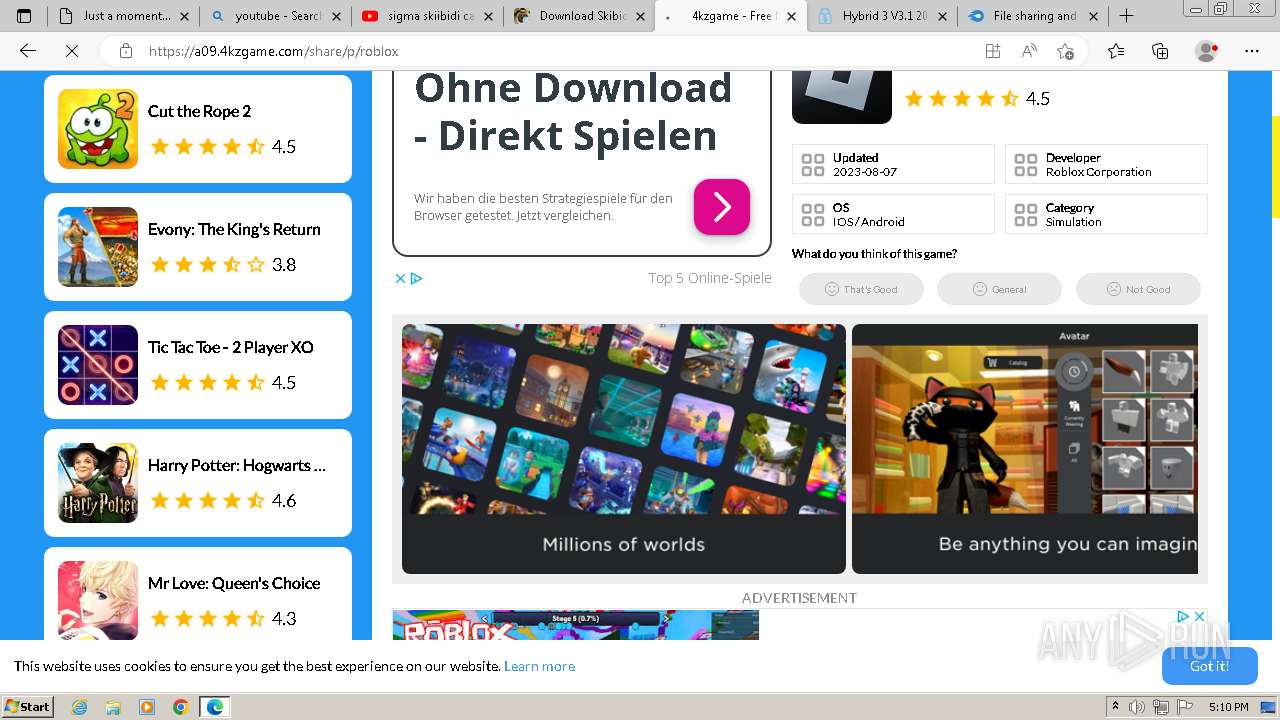Add this page to favorites star

coord(1065,51)
